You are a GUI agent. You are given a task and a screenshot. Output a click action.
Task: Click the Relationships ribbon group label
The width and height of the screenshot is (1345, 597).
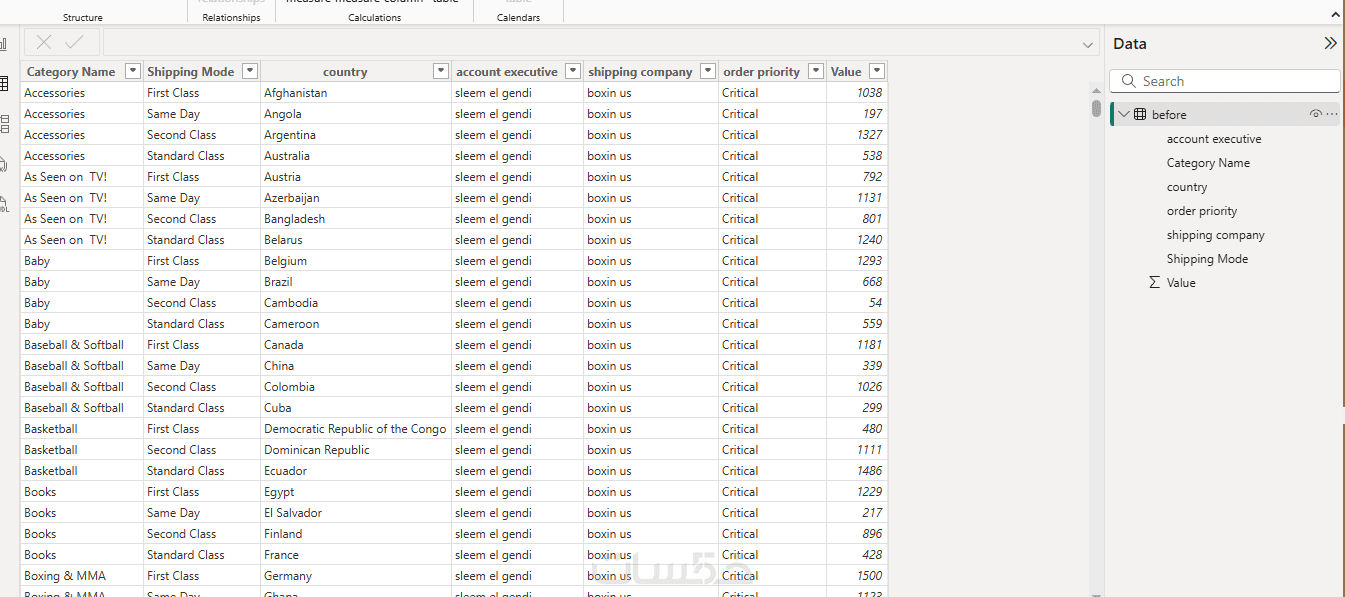(231, 18)
